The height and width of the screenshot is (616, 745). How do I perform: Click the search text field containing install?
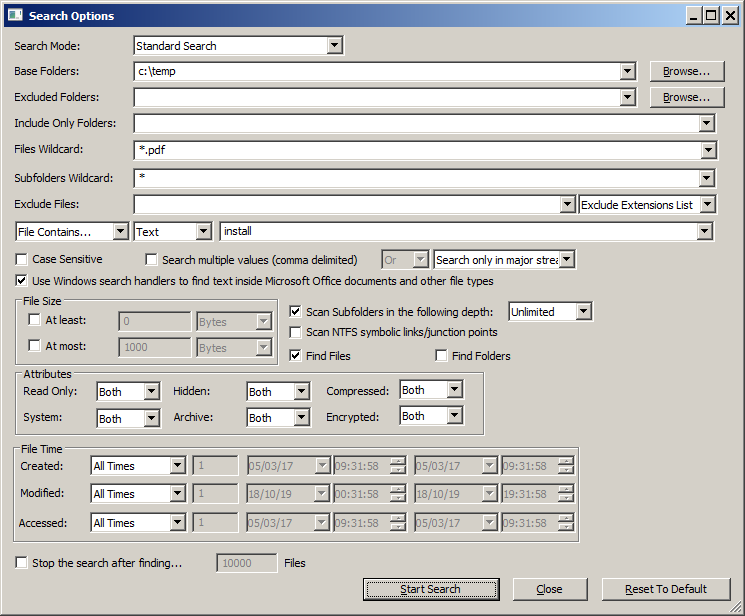click(x=458, y=232)
